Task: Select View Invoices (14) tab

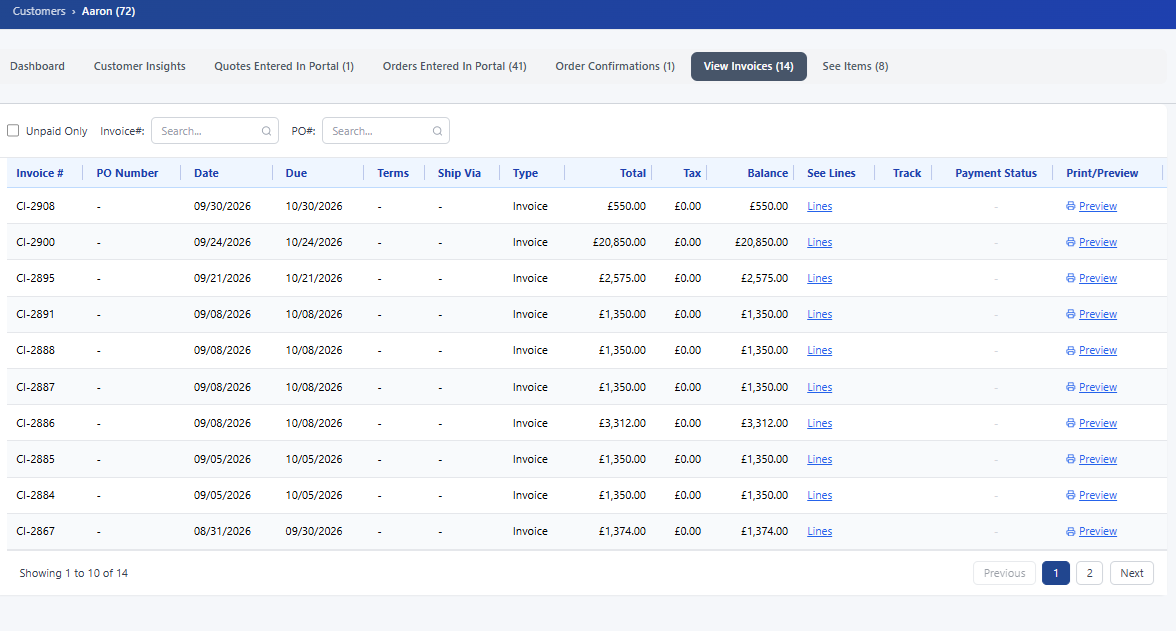Action: pos(748,66)
